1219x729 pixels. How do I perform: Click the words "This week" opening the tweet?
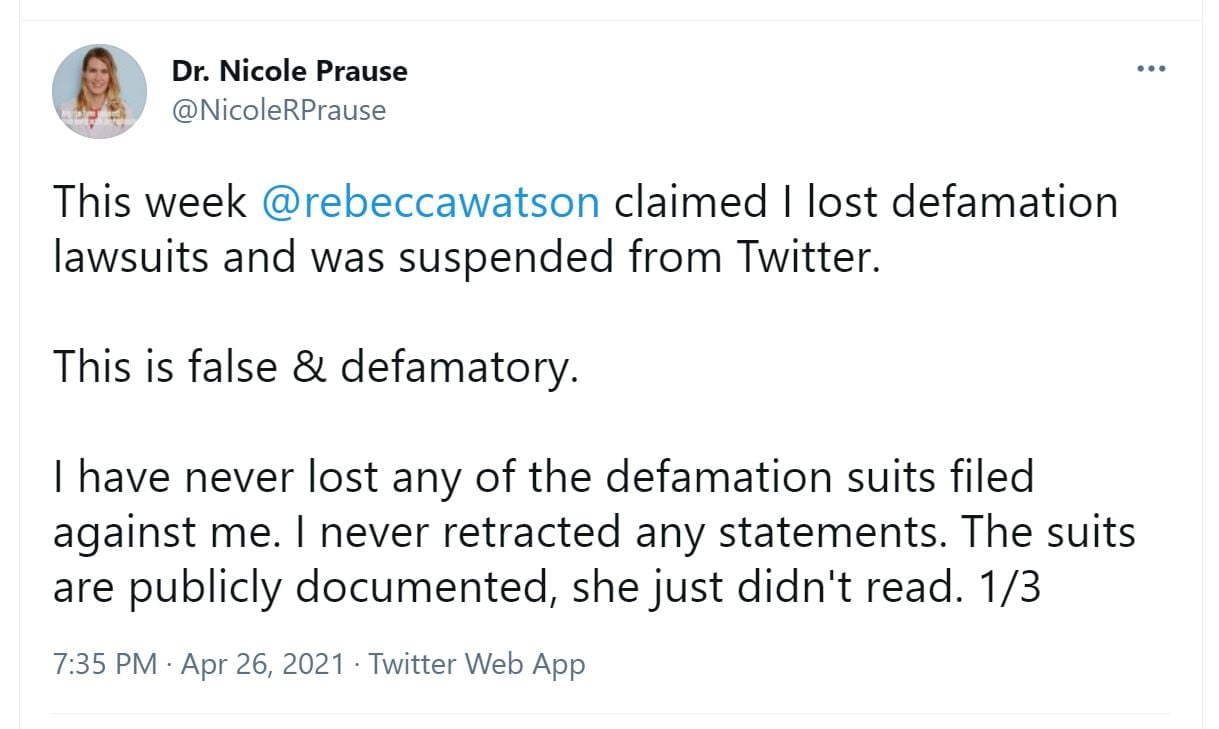point(150,202)
